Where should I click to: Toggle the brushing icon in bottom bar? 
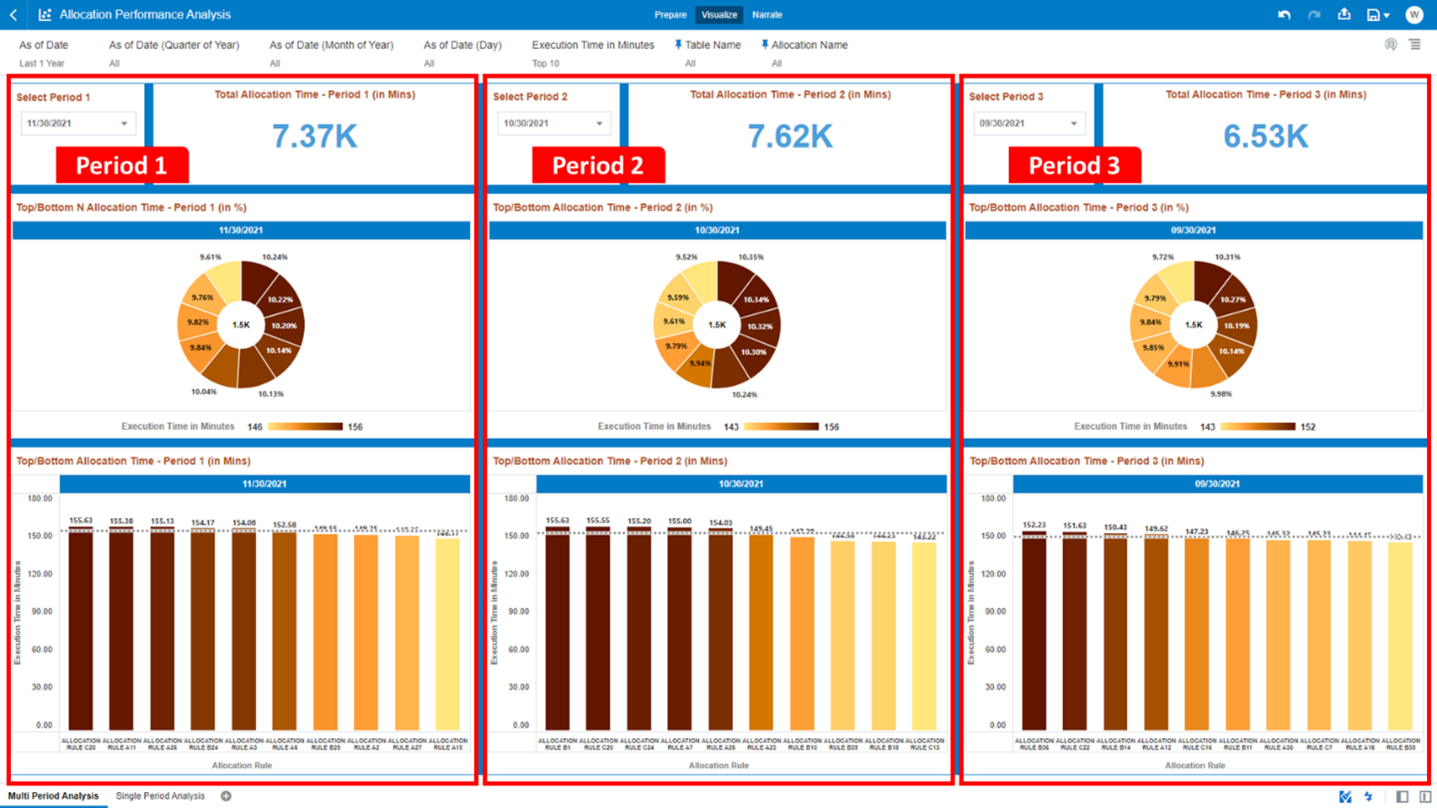(x=1345, y=796)
